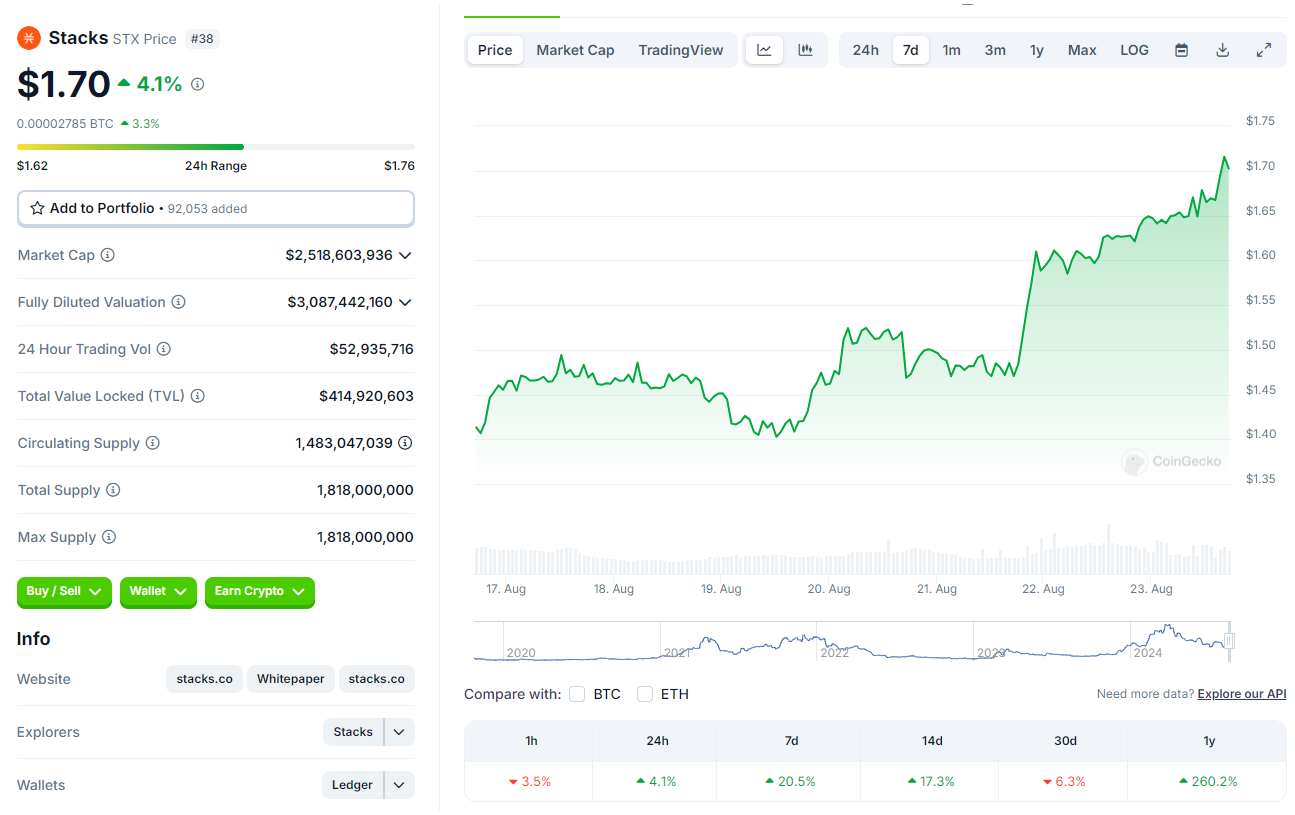This screenshot has width=1295, height=815.
Task: Select 24h time range
Action: pyautogui.click(x=866, y=50)
